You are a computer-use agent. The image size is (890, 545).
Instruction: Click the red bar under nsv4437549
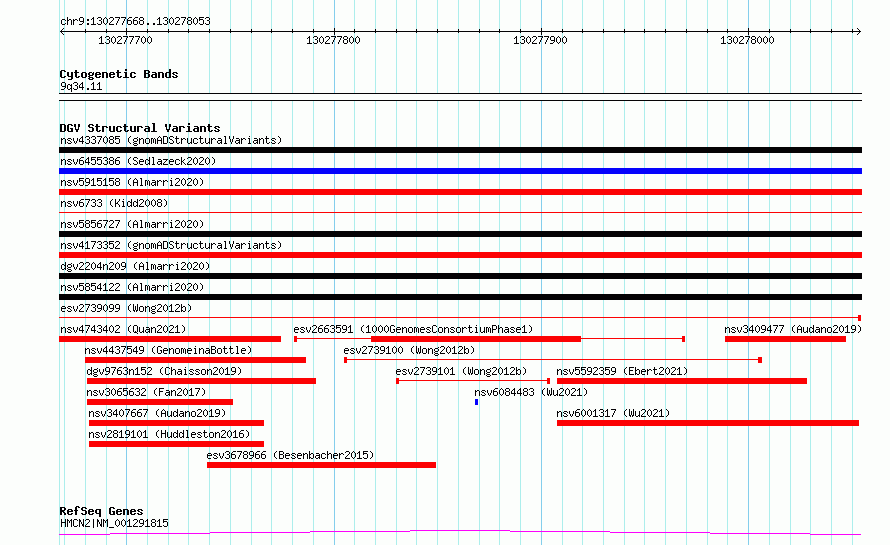tap(195, 360)
